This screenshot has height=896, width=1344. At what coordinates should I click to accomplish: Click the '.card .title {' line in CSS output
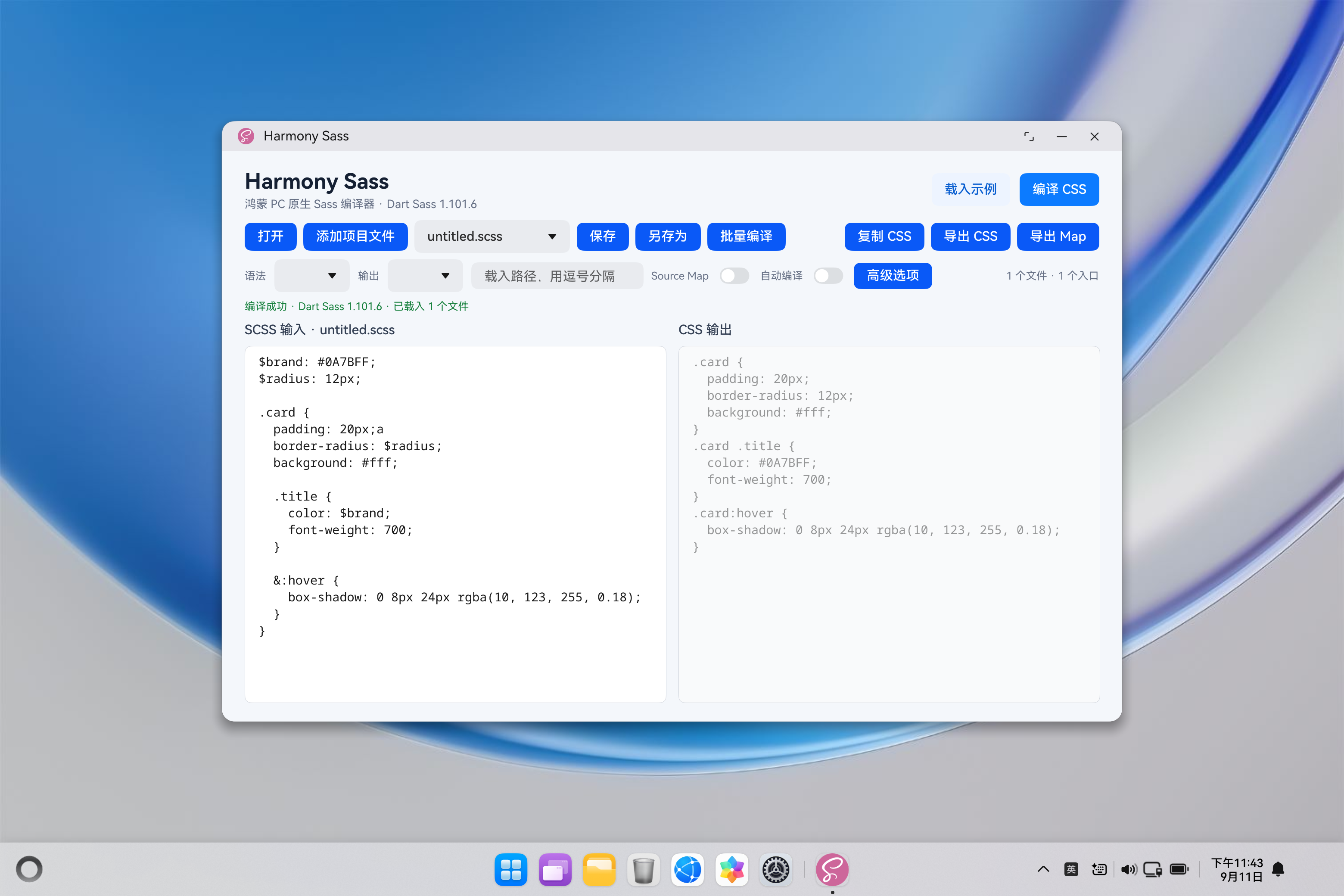744,446
